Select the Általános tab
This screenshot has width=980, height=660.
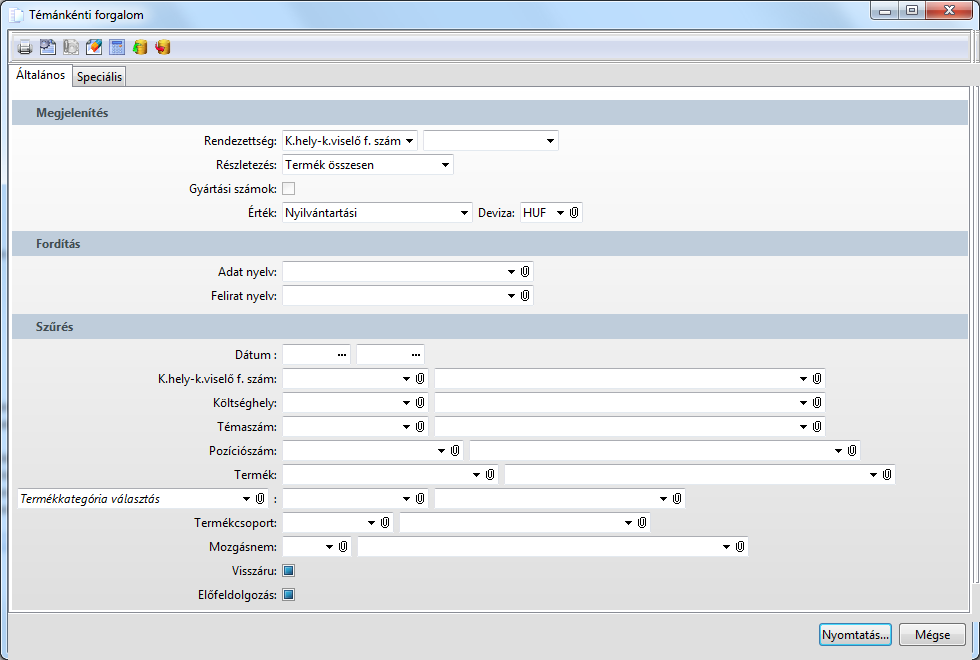[41, 75]
